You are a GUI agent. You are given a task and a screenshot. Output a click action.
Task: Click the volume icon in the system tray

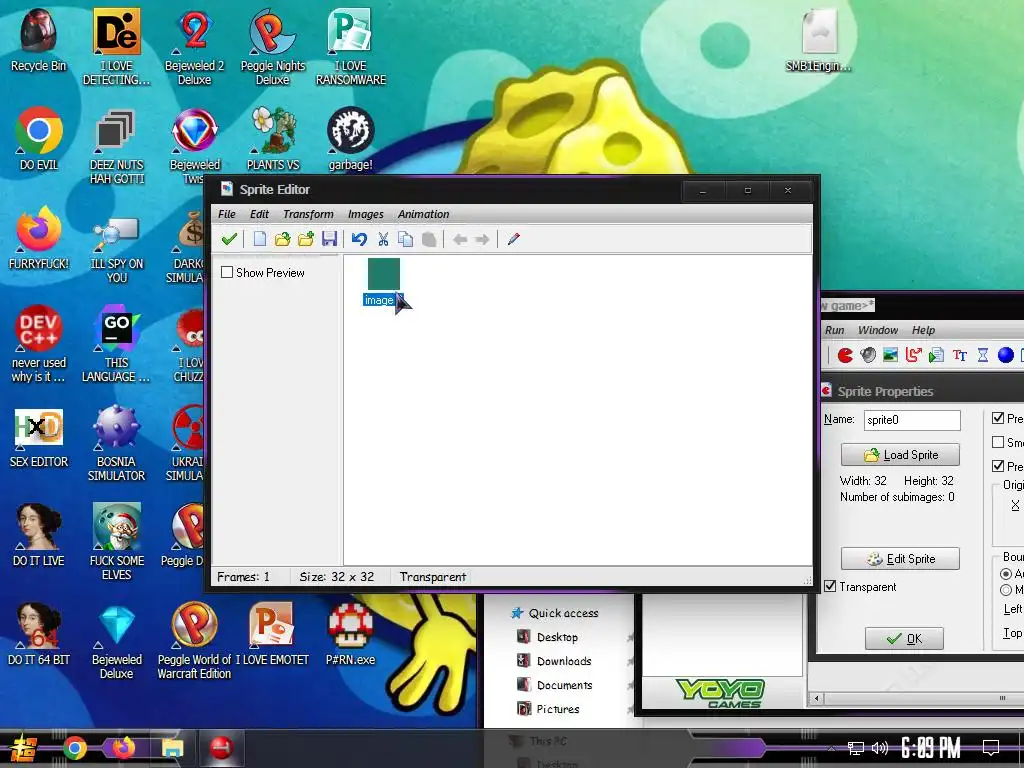click(880, 748)
